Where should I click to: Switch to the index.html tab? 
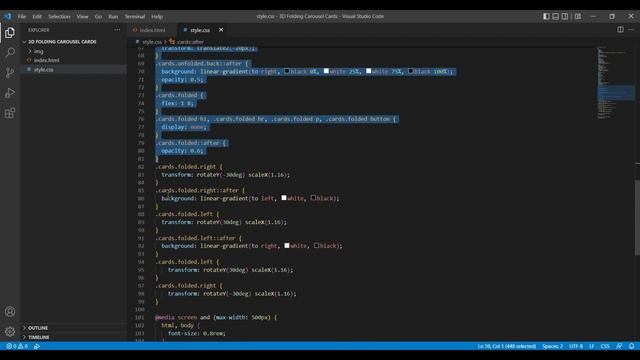pyautogui.click(x=152, y=30)
